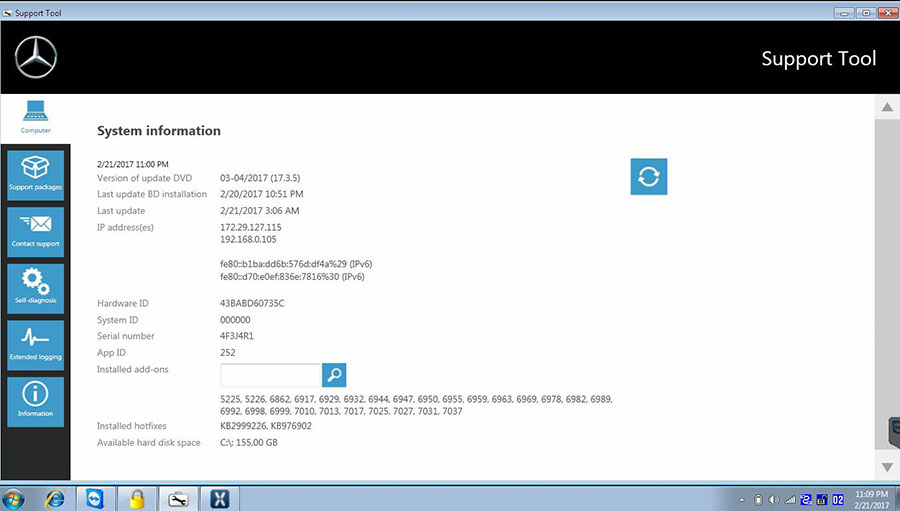
Task: Click the Support Tool title bar icon
Action: 7,13
